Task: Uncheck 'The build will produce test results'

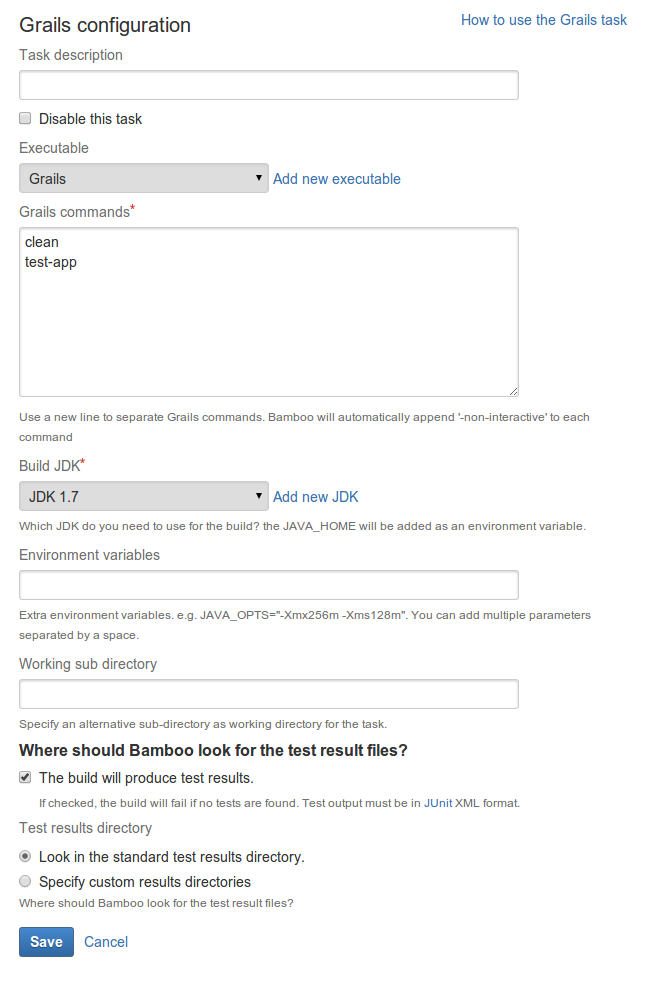Action: [x=25, y=777]
